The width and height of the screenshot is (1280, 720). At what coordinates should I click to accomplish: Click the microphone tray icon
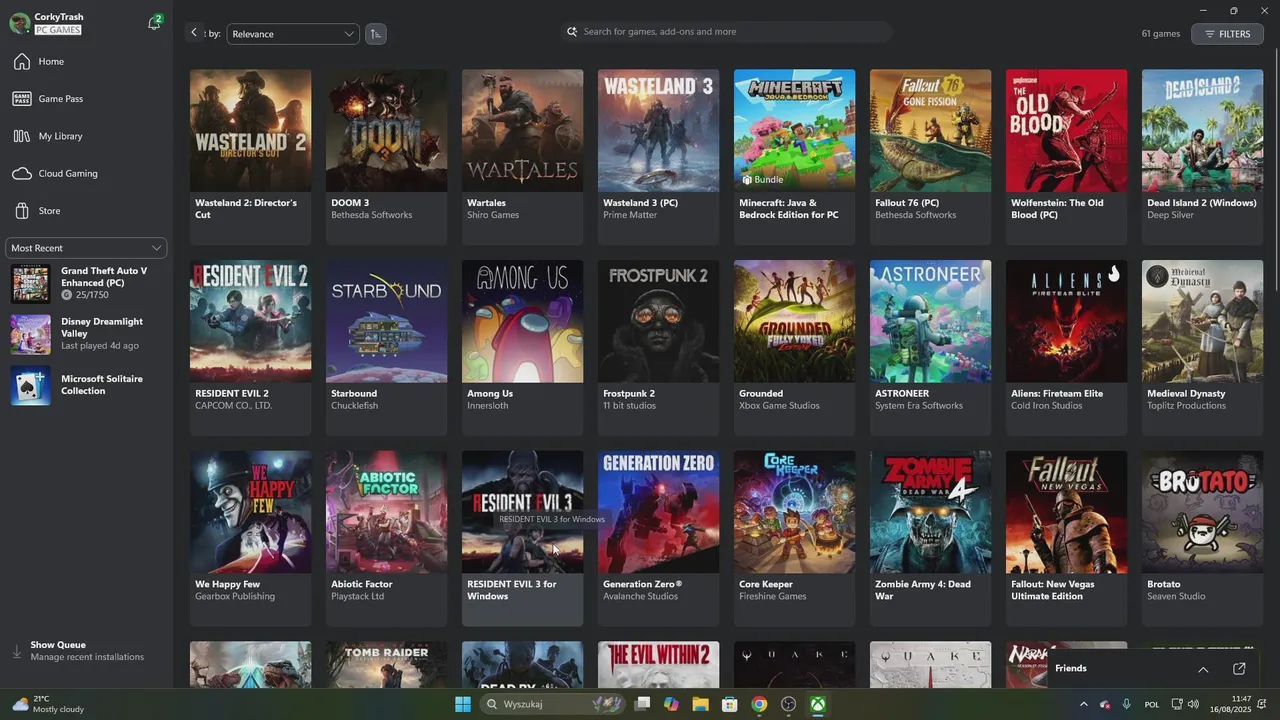[x=1126, y=704]
